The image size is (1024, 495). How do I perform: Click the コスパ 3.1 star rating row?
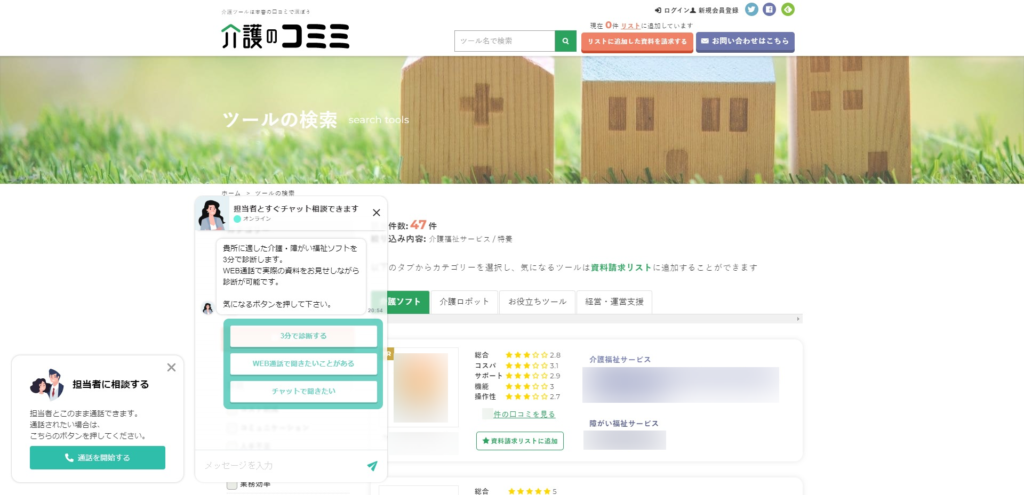pyautogui.click(x=518, y=365)
